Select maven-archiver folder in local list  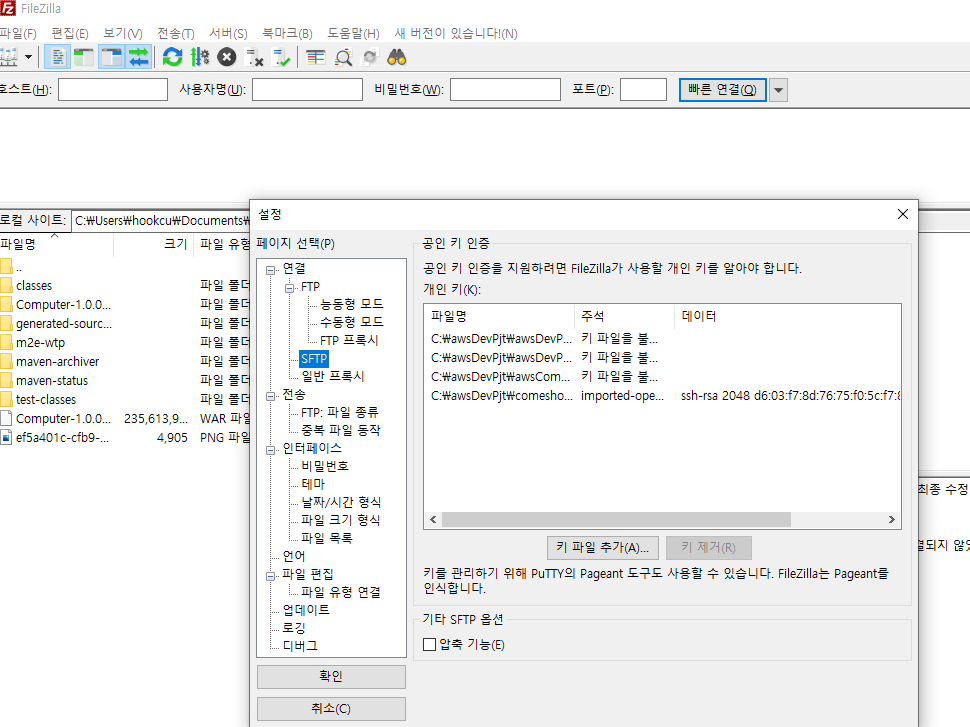point(124,361)
